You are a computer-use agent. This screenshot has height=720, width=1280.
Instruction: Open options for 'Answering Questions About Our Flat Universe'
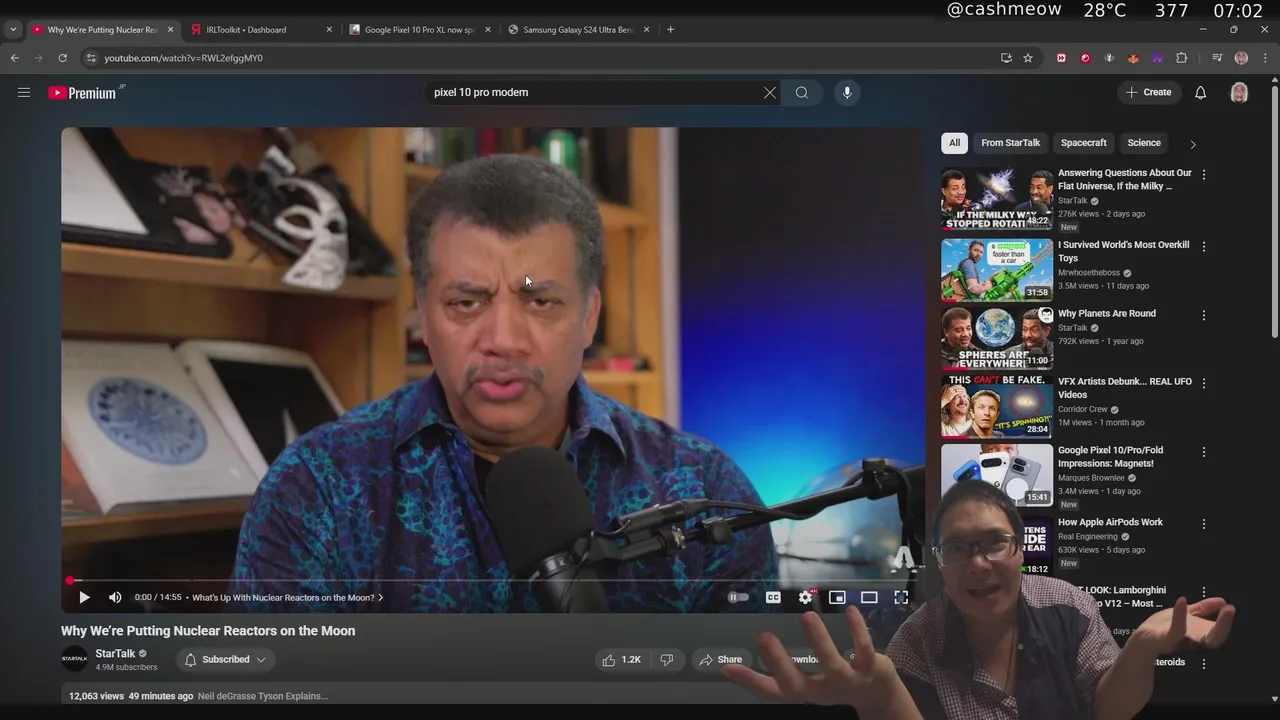point(1203,174)
